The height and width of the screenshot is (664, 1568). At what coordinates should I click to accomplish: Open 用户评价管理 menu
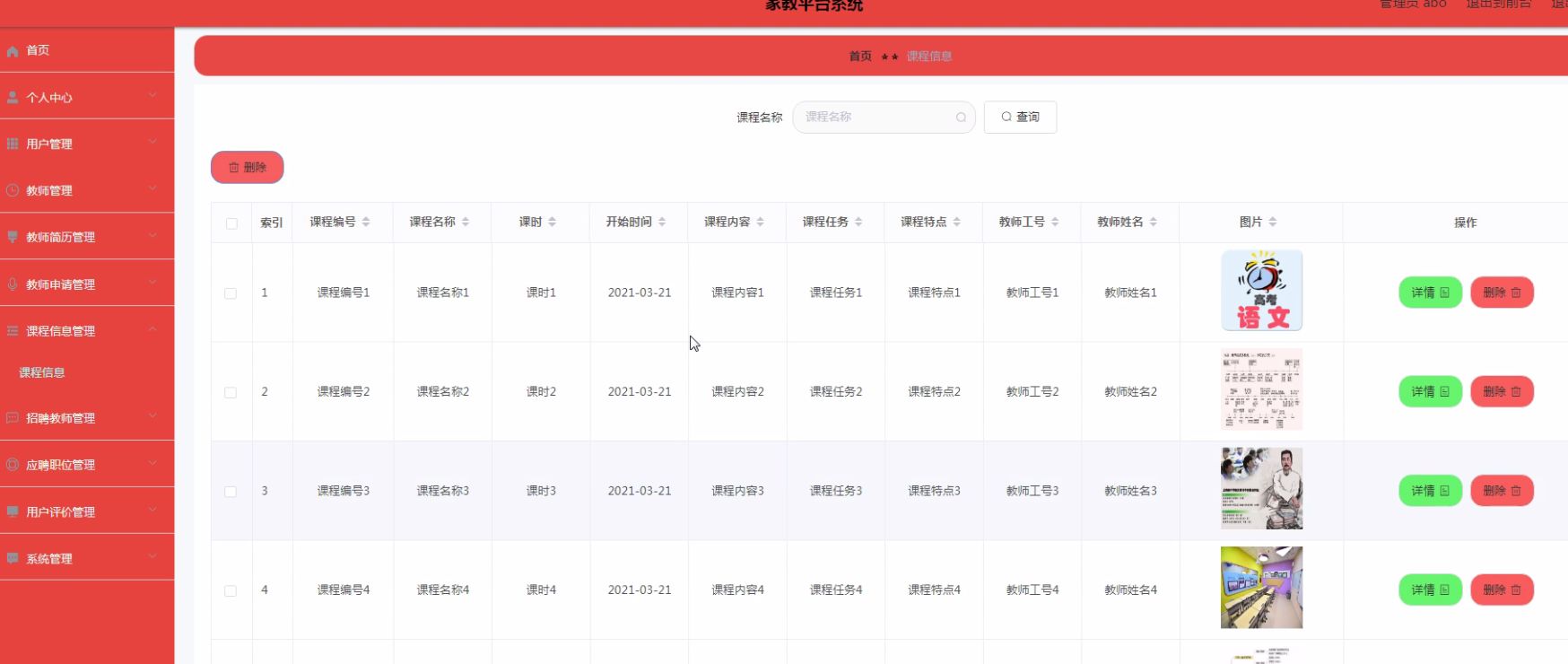pos(87,511)
